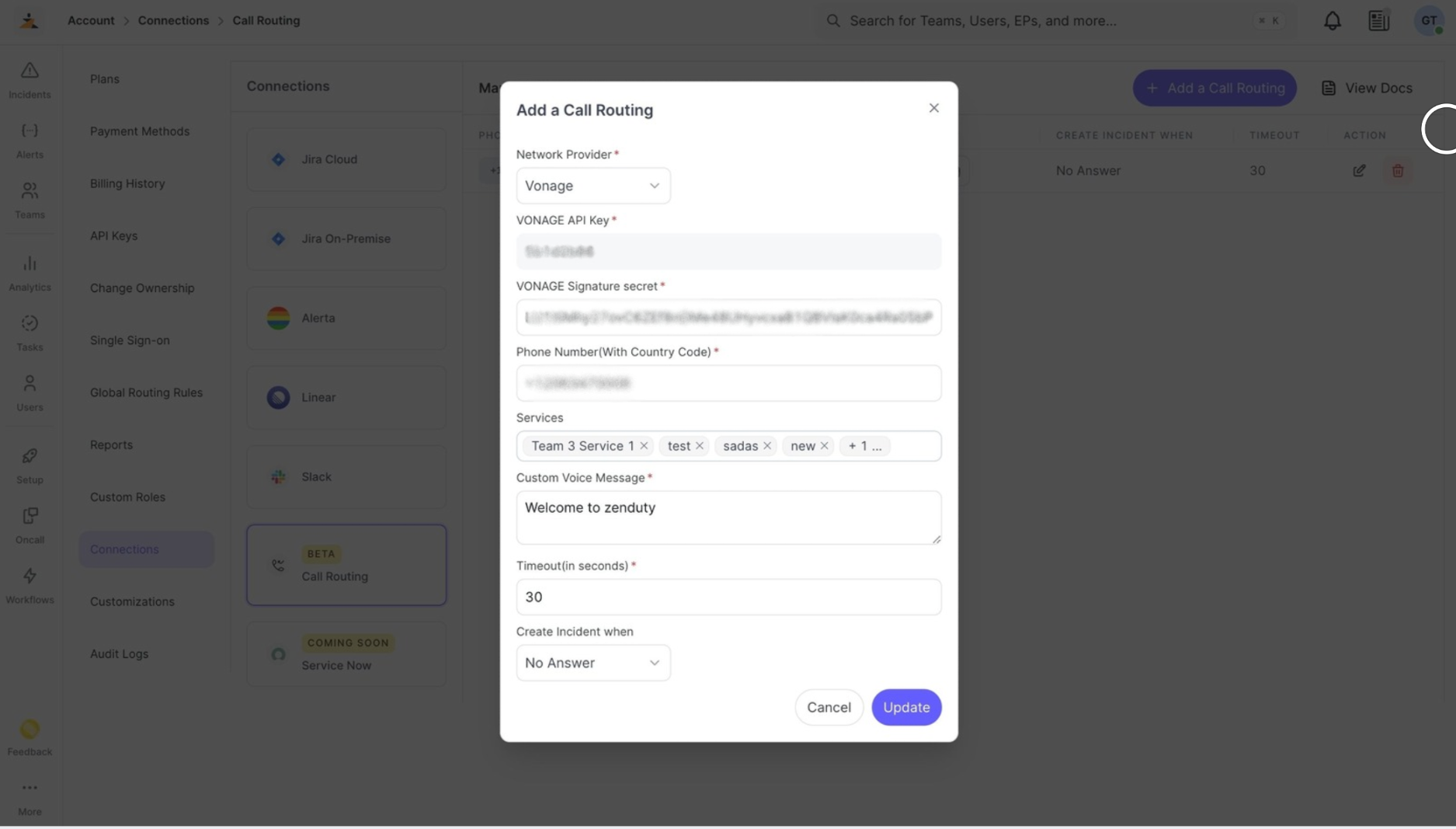The height and width of the screenshot is (829, 1456).
Task: Click the Timeout in seconds field
Action: pos(728,597)
